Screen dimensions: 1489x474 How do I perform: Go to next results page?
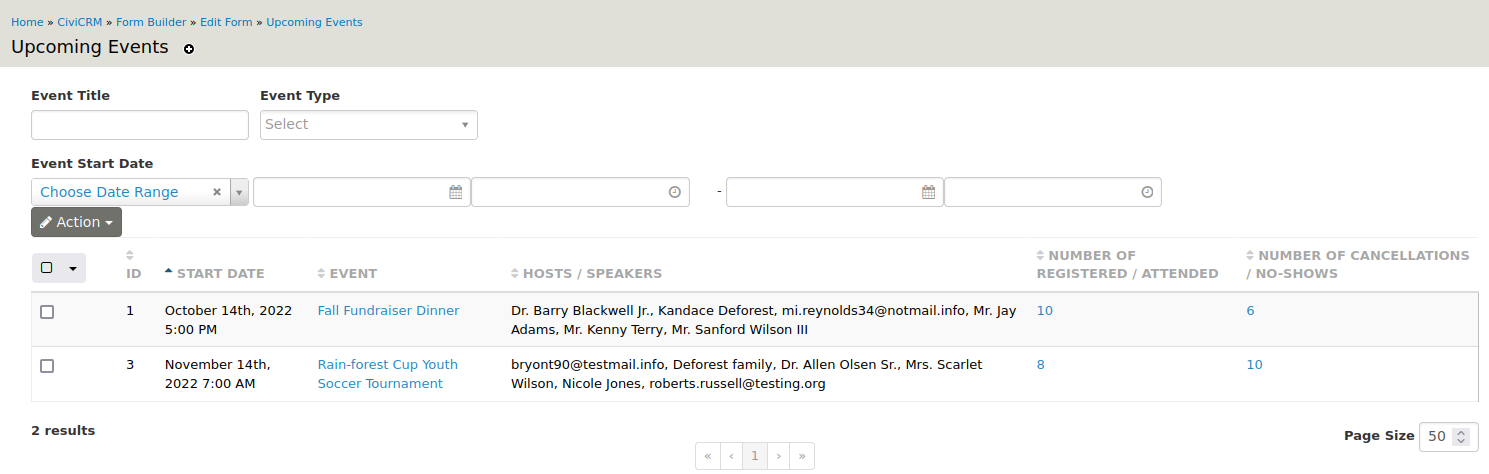(778, 456)
